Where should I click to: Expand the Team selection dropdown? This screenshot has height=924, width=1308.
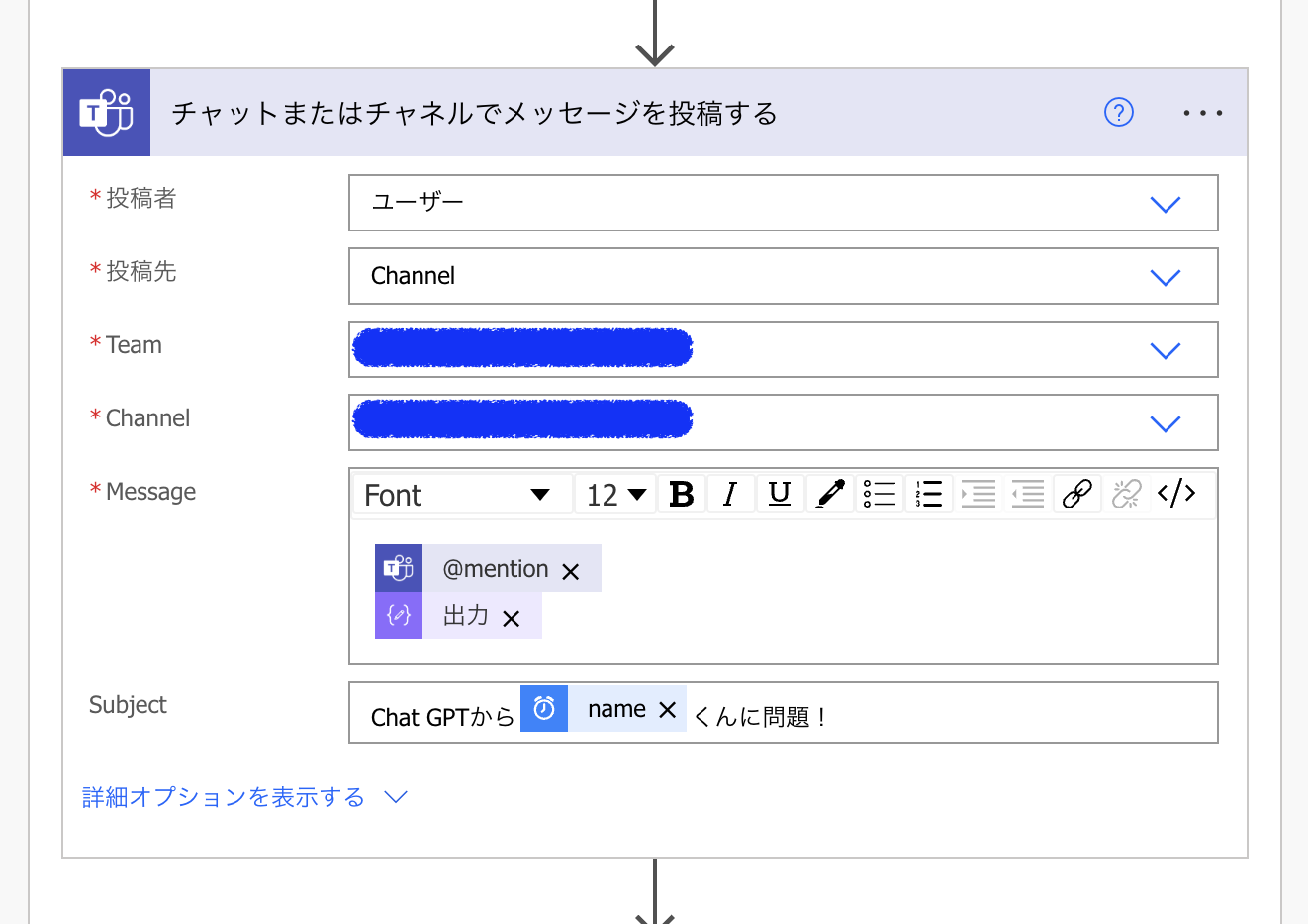[x=1166, y=349]
